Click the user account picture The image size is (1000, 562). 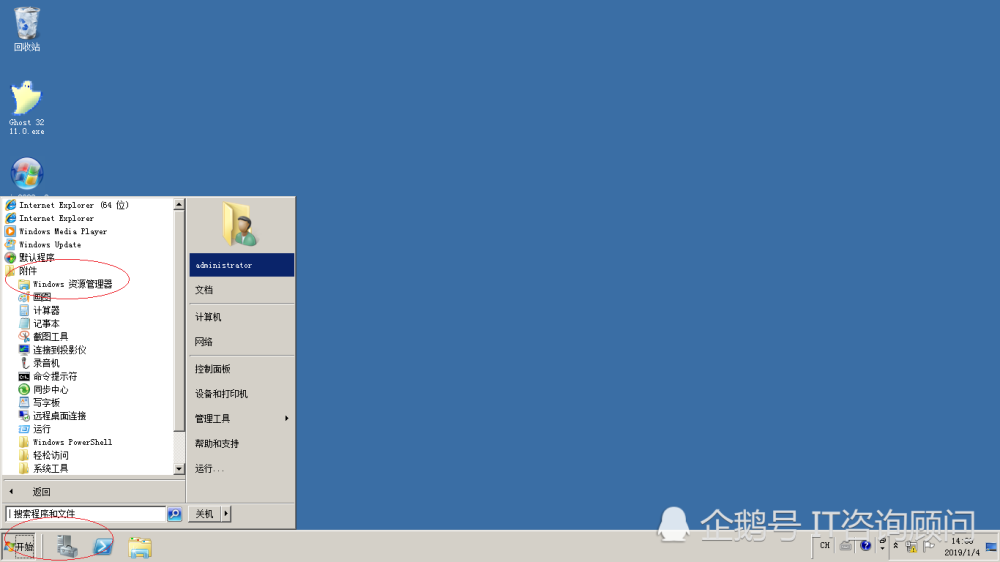(240, 224)
